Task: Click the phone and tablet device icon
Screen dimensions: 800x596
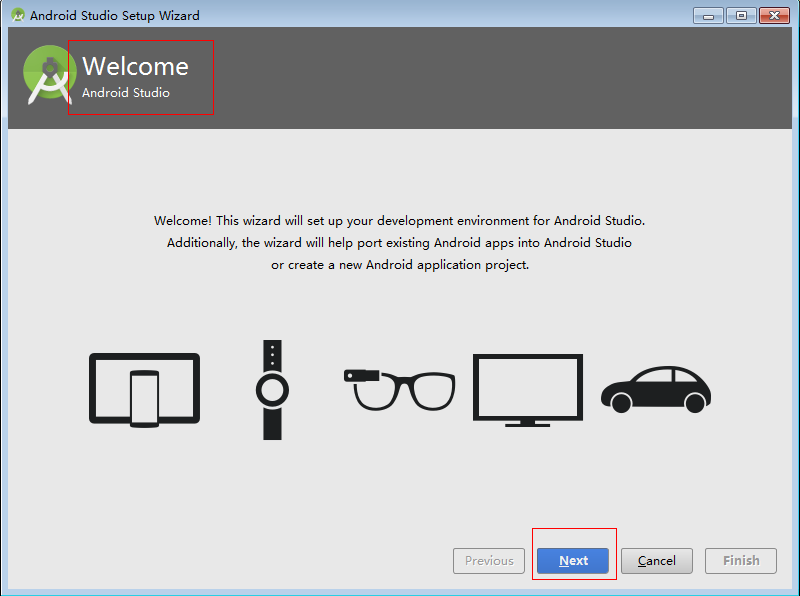Action: click(x=144, y=390)
